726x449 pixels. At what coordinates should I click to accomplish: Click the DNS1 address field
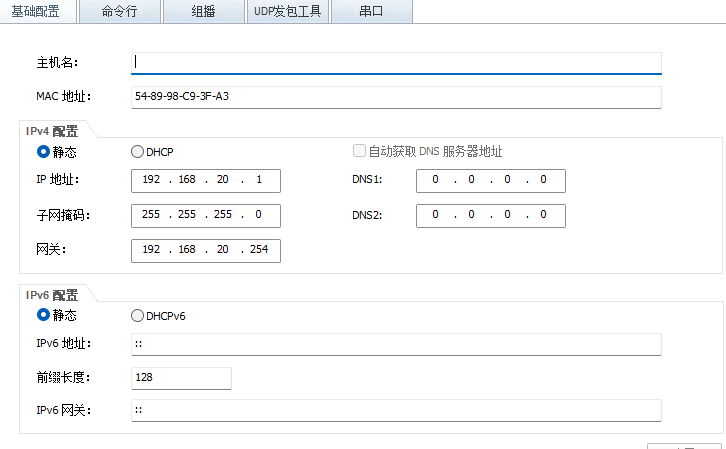click(x=490, y=180)
